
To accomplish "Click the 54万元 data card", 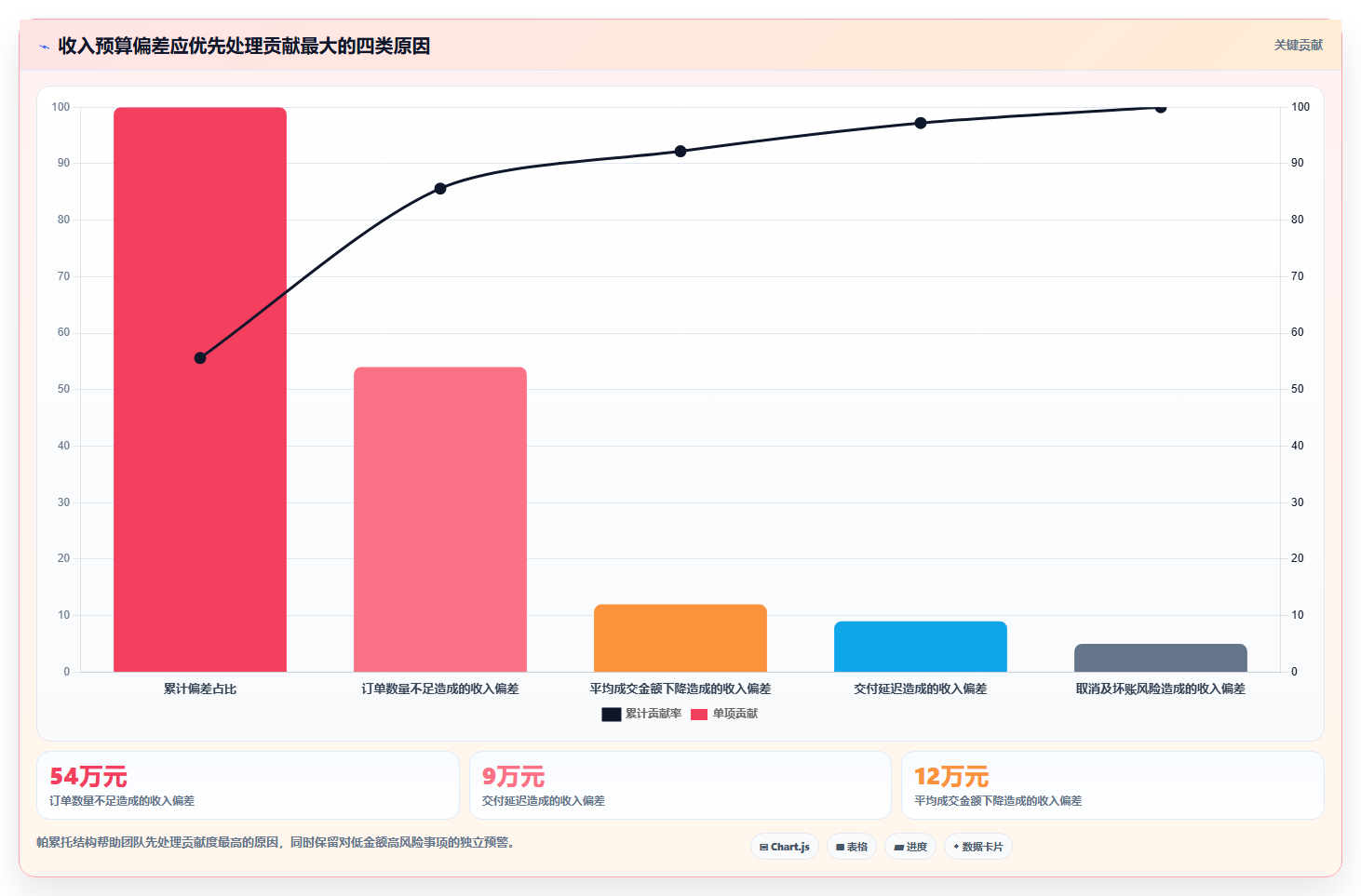I will pos(248,785).
